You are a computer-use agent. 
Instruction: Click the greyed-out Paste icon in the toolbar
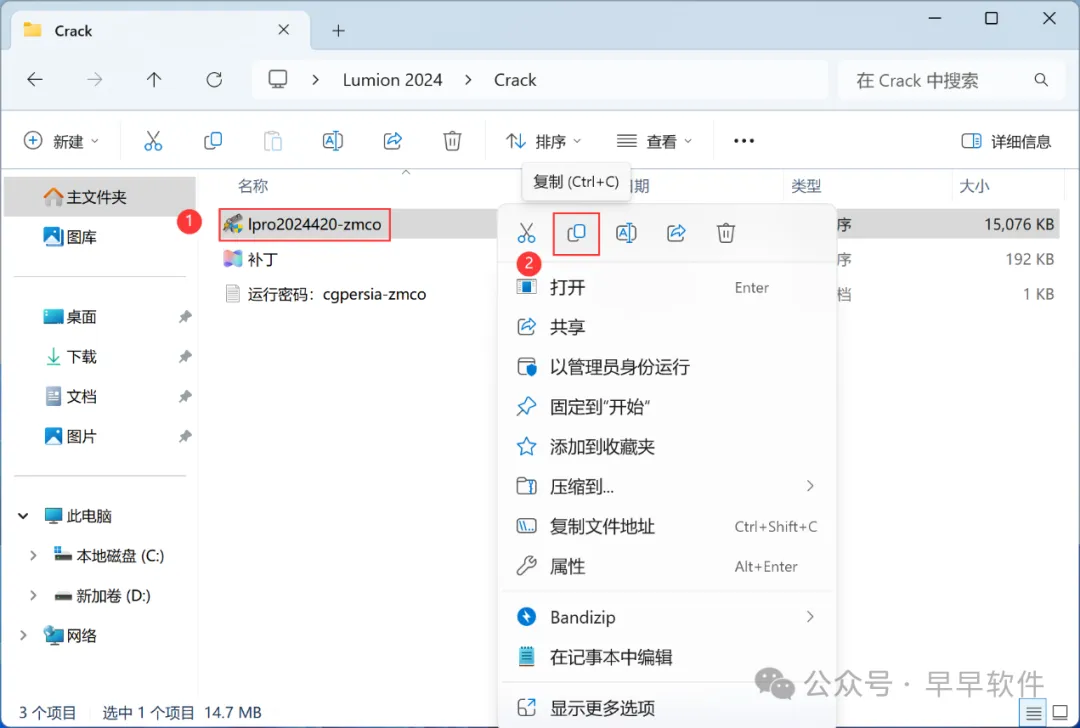click(273, 141)
